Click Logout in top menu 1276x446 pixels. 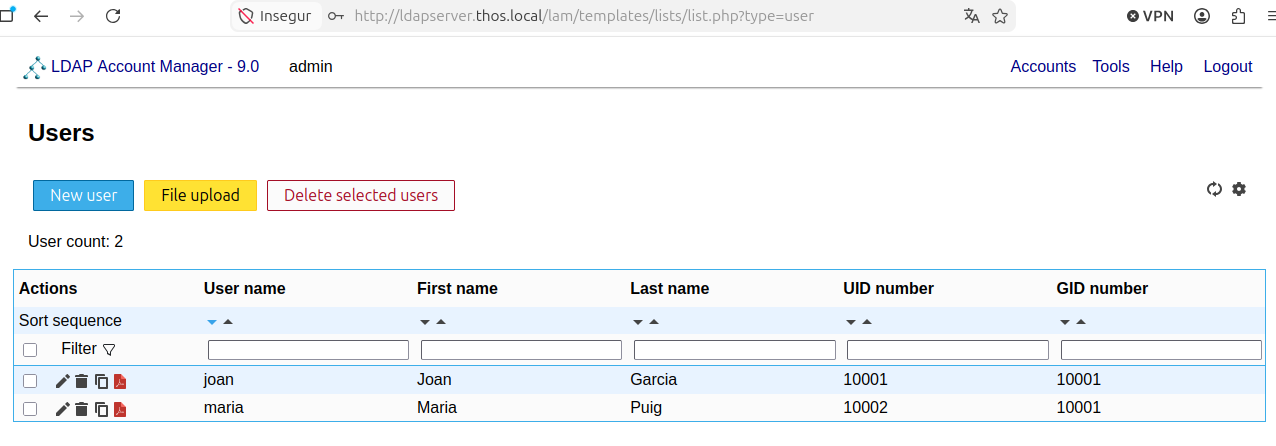tap(1228, 67)
